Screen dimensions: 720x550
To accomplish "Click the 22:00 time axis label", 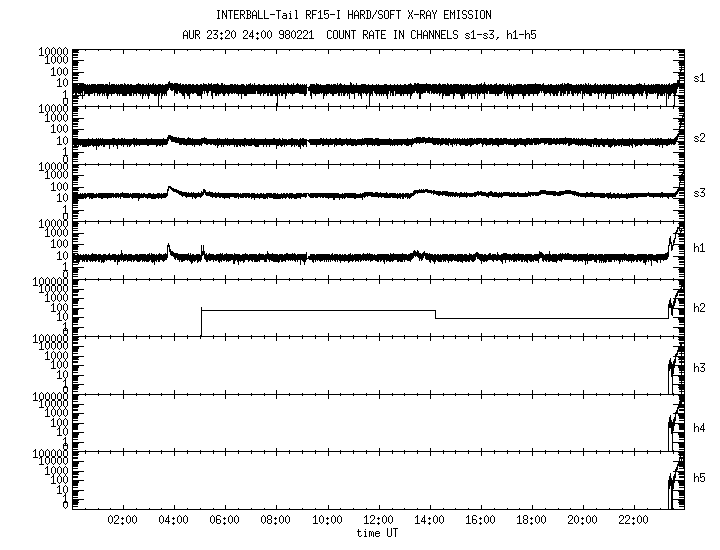I will (633, 520).
